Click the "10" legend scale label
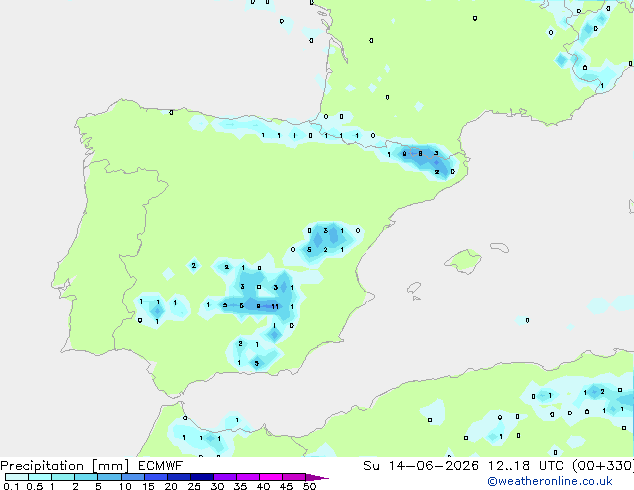Screen dimensions: 634x490 125,486
